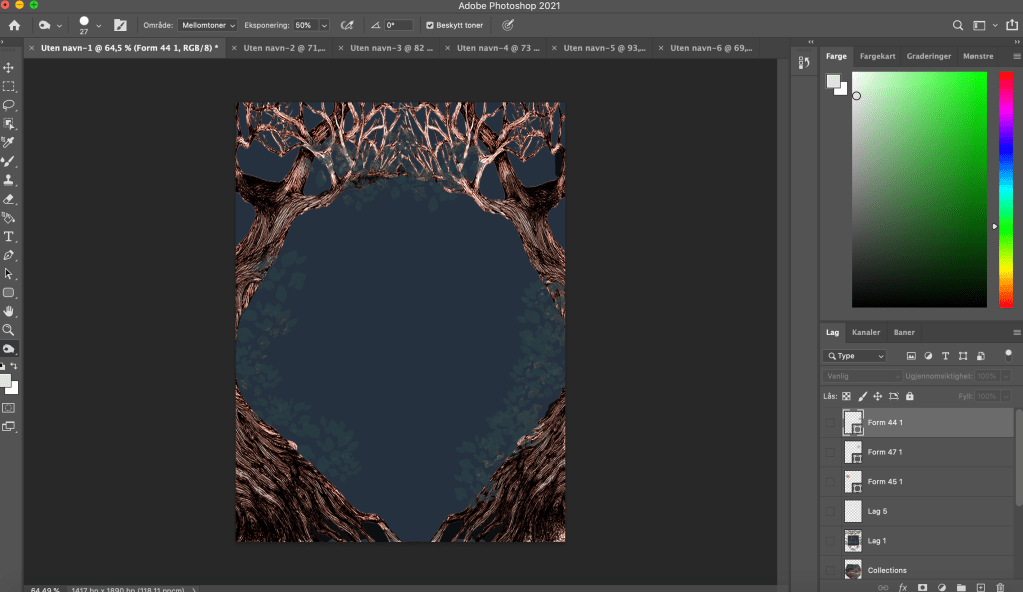The height and width of the screenshot is (592, 1023).
Task: Choose the Horizontal Type tool
Action: click(9, 236)
